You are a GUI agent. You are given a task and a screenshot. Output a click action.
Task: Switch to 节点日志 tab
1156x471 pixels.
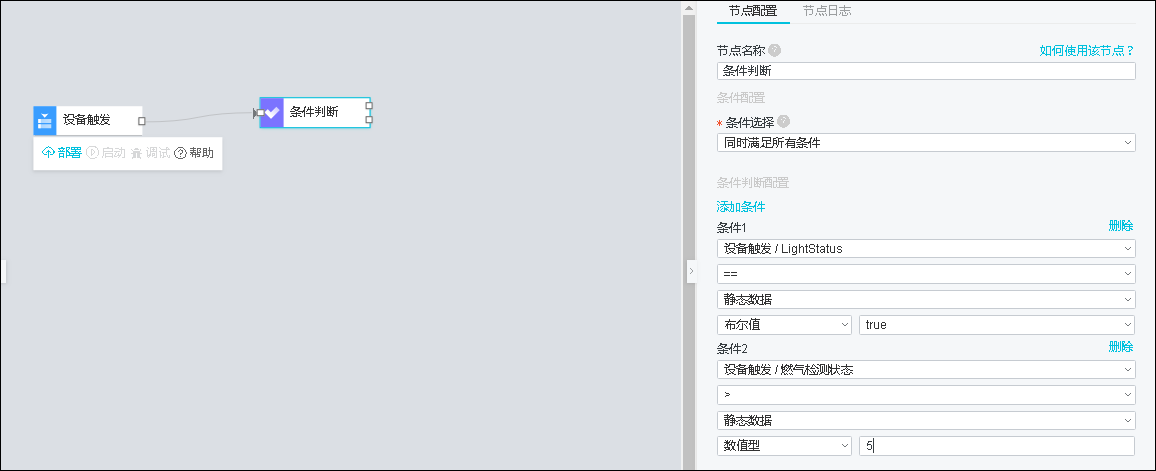tap(827, 11)
